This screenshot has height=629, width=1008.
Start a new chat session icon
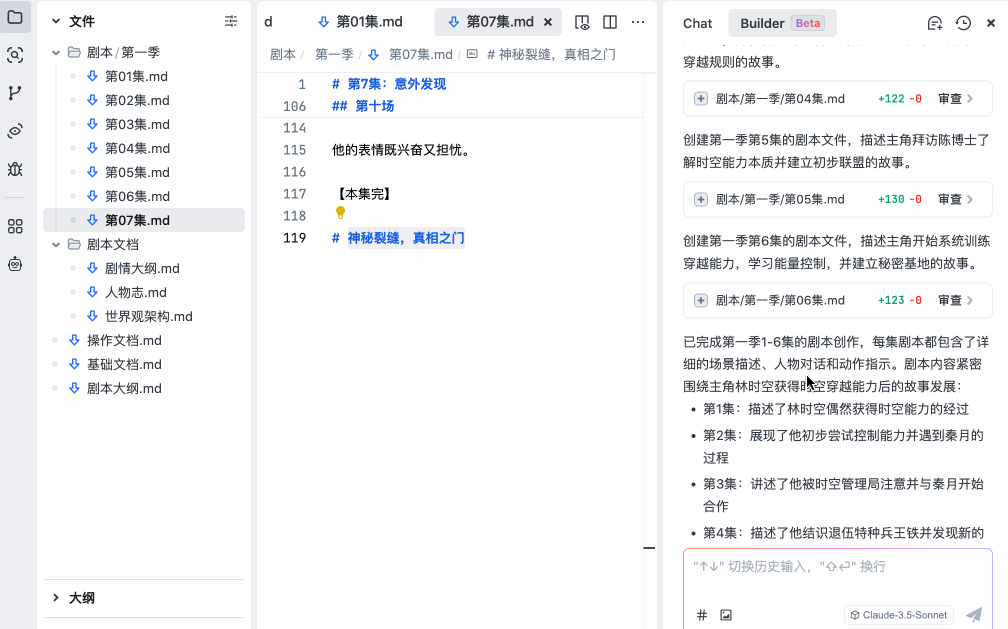935,23
